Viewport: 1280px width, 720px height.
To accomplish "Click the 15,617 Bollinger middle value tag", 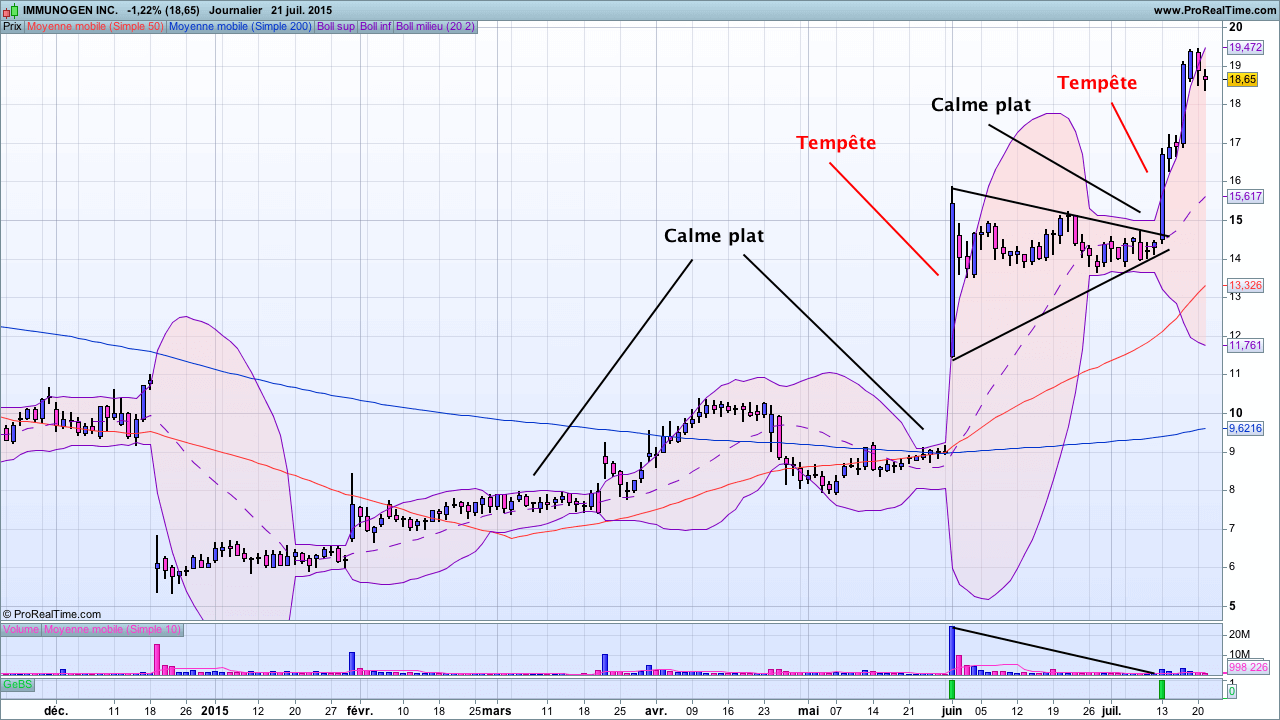I will click(1246, 197).
